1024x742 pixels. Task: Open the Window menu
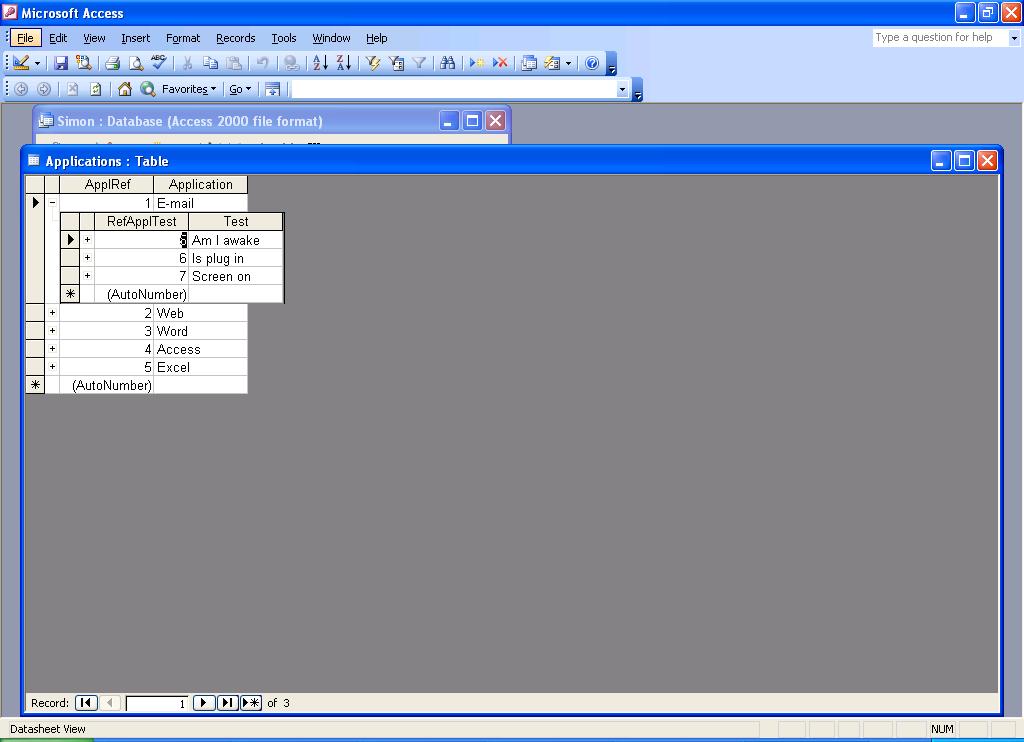(x=331, y=38)
